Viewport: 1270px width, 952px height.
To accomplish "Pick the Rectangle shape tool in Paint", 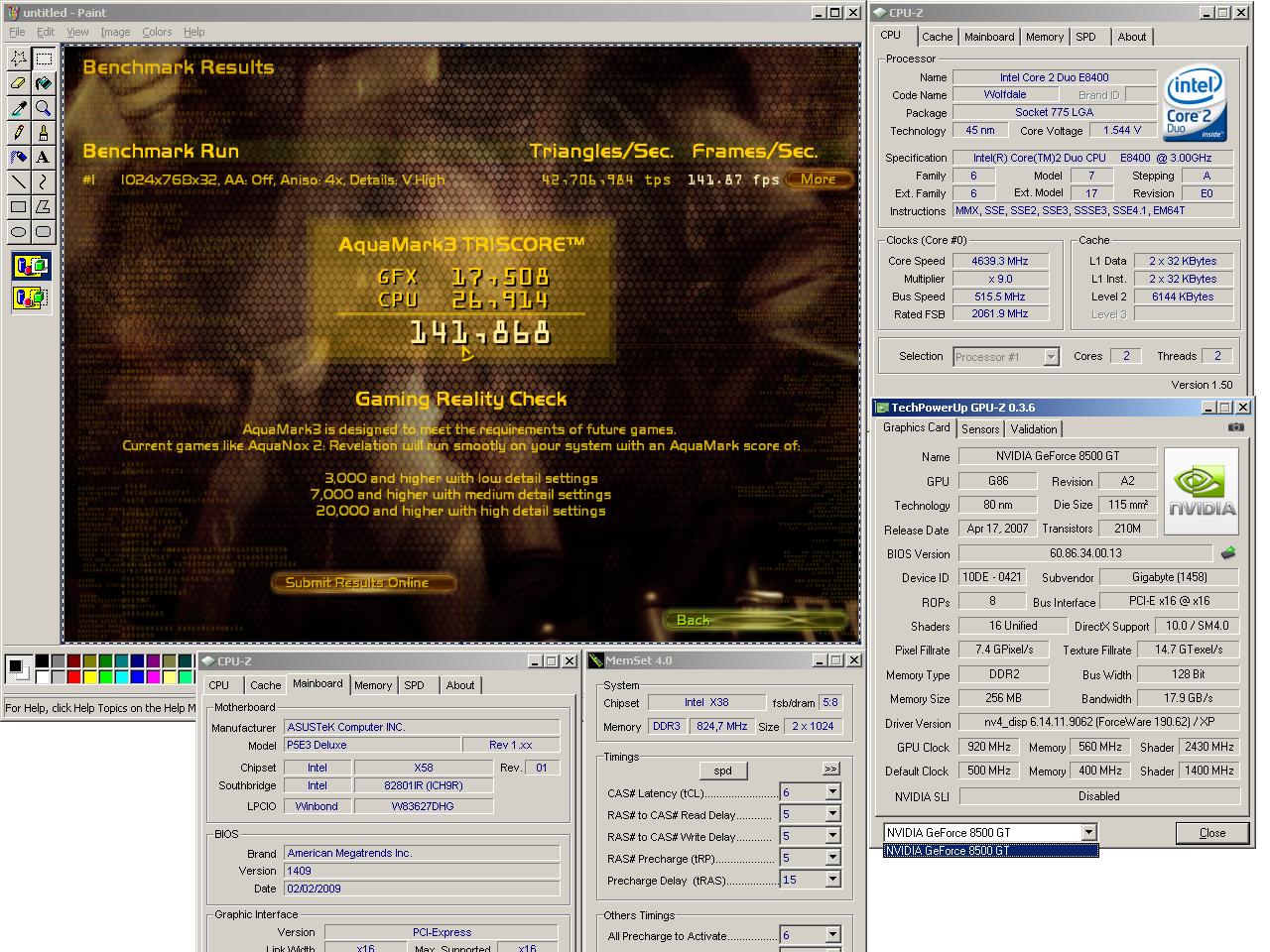I will (x=19, y=207).
